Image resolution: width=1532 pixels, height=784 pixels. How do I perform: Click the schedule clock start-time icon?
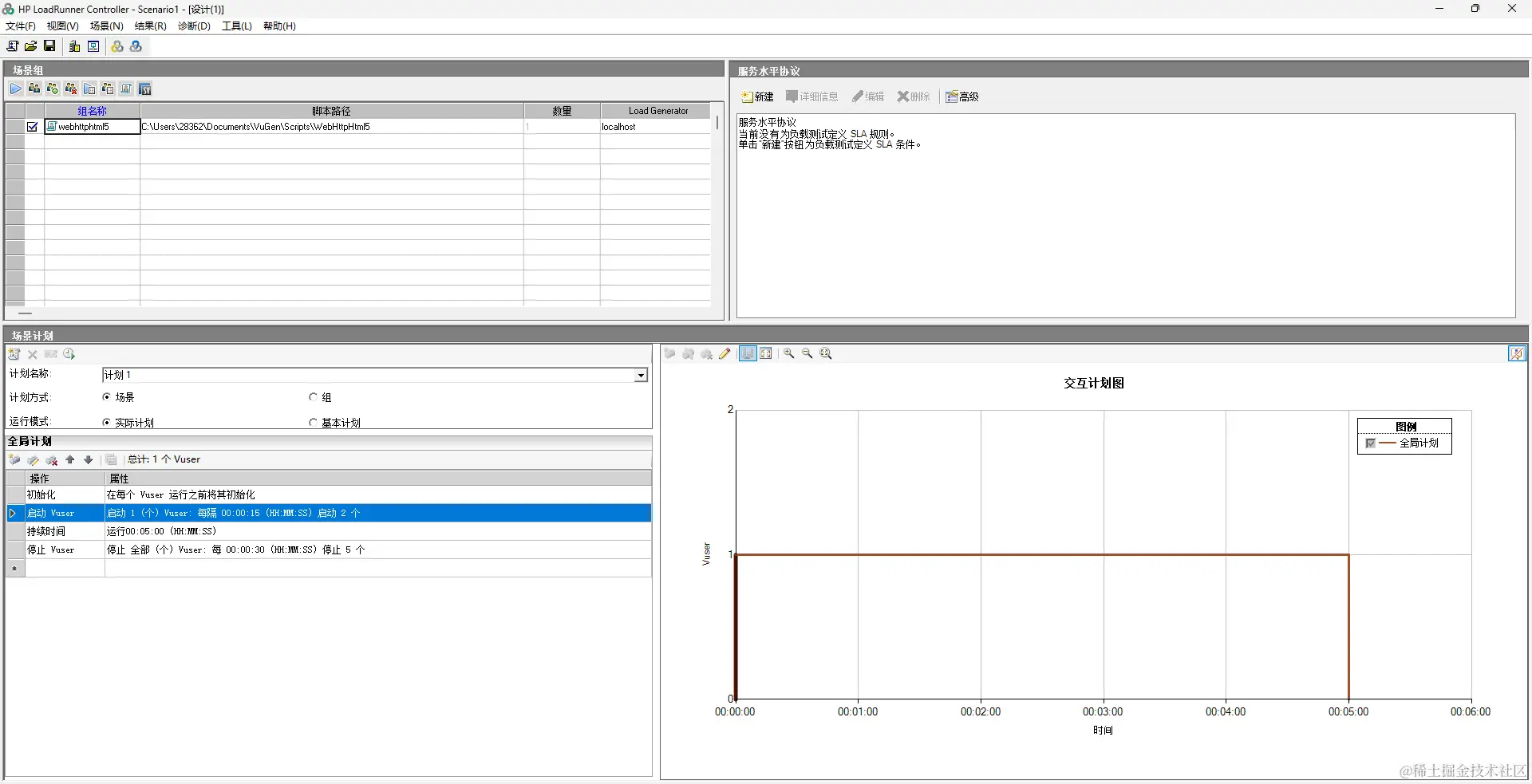point(69,354)
